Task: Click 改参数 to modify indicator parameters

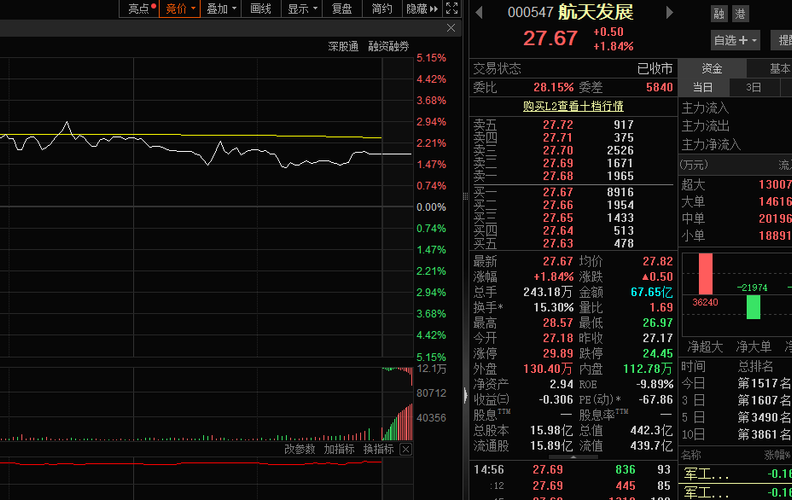Action: click(300, 449)
